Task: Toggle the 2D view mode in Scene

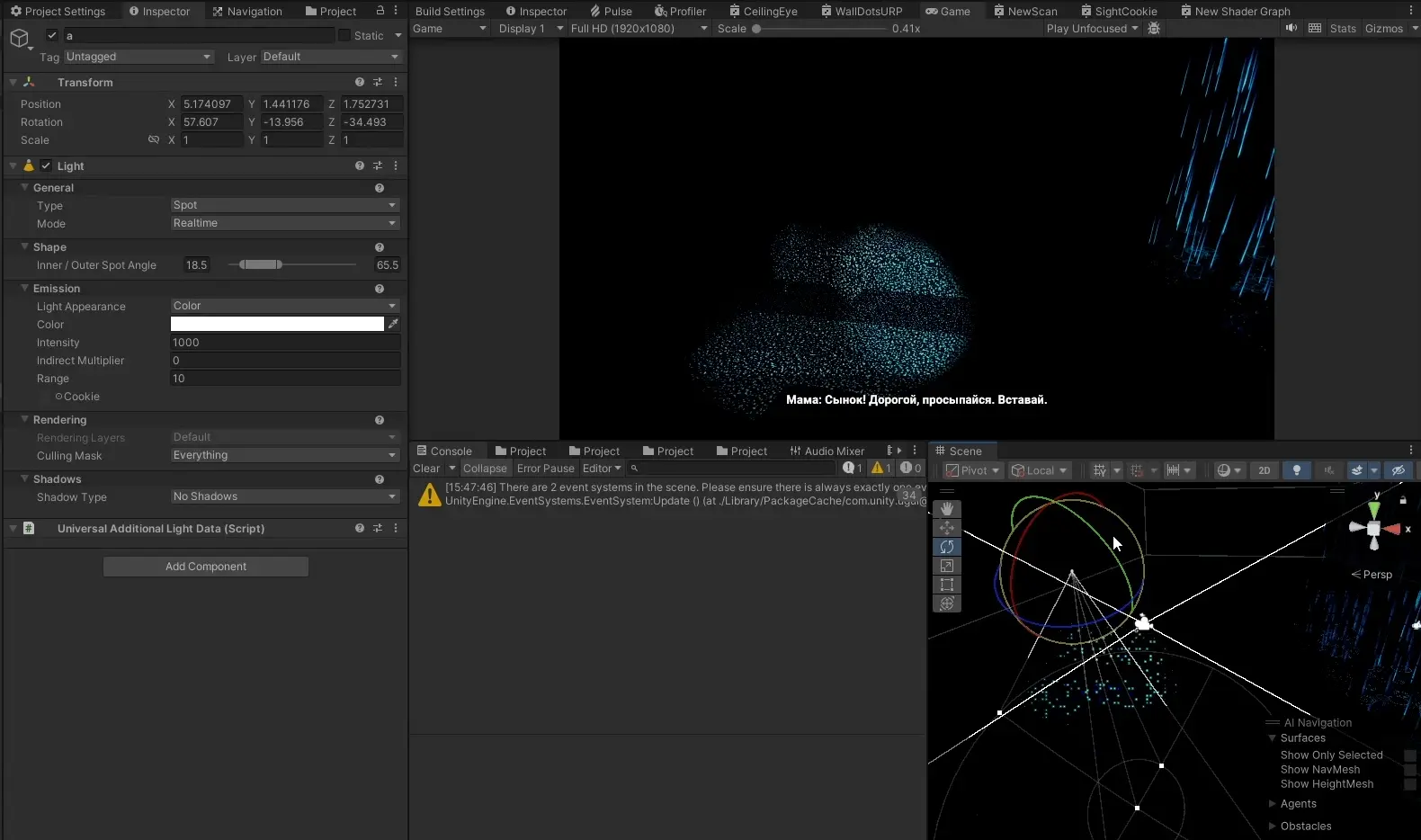Action: coord(1264,470)
